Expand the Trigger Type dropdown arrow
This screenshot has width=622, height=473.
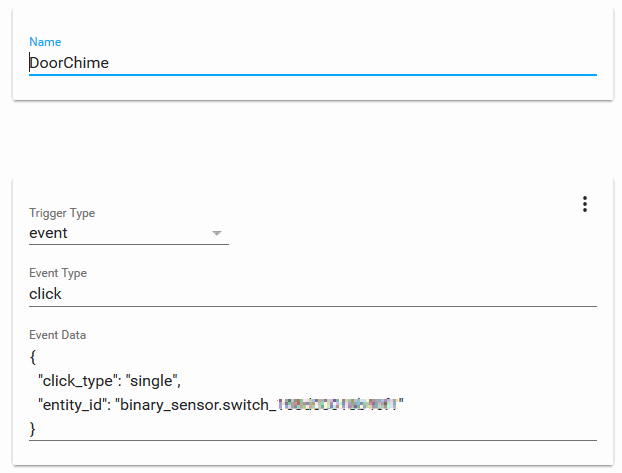point(217,233)
